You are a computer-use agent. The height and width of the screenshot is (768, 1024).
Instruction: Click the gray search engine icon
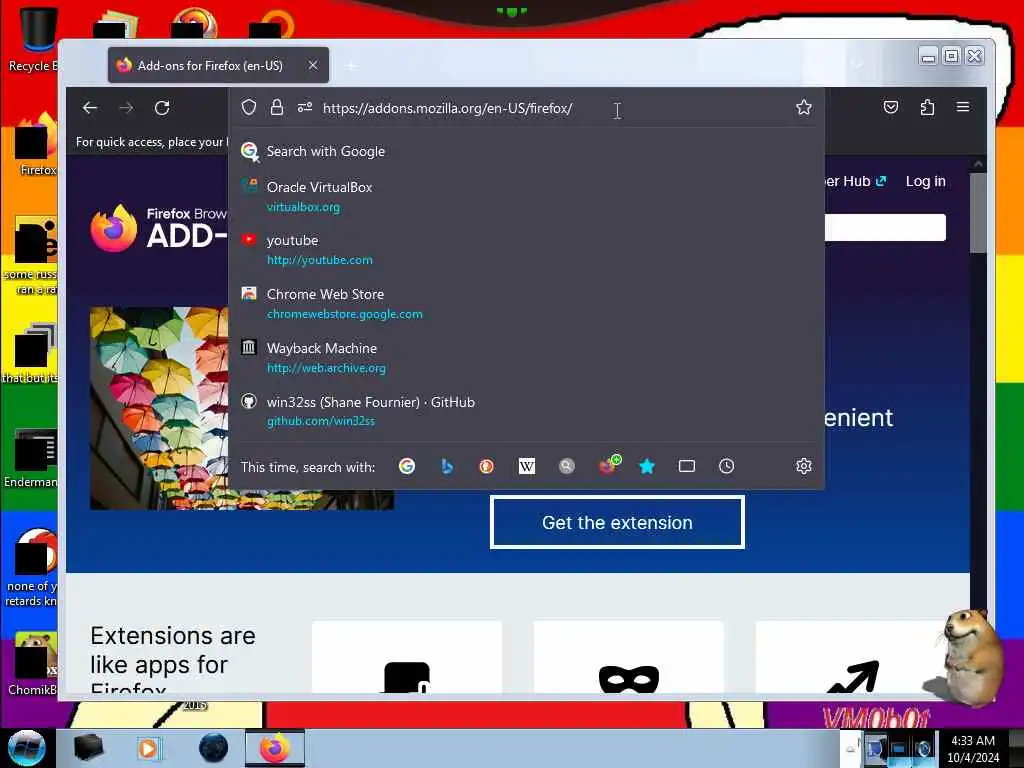tap(567, 466)
